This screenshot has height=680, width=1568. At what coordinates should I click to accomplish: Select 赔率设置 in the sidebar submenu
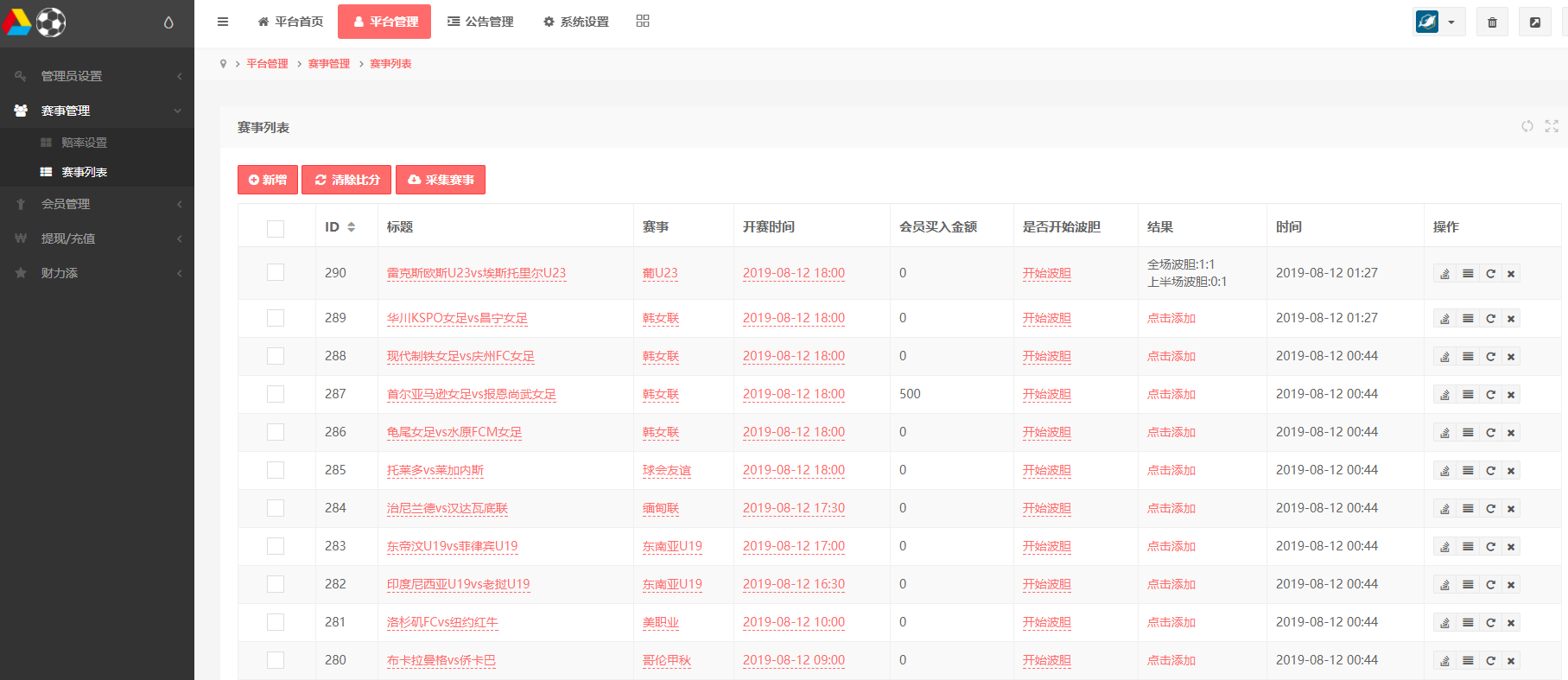[x=84, y=143]
